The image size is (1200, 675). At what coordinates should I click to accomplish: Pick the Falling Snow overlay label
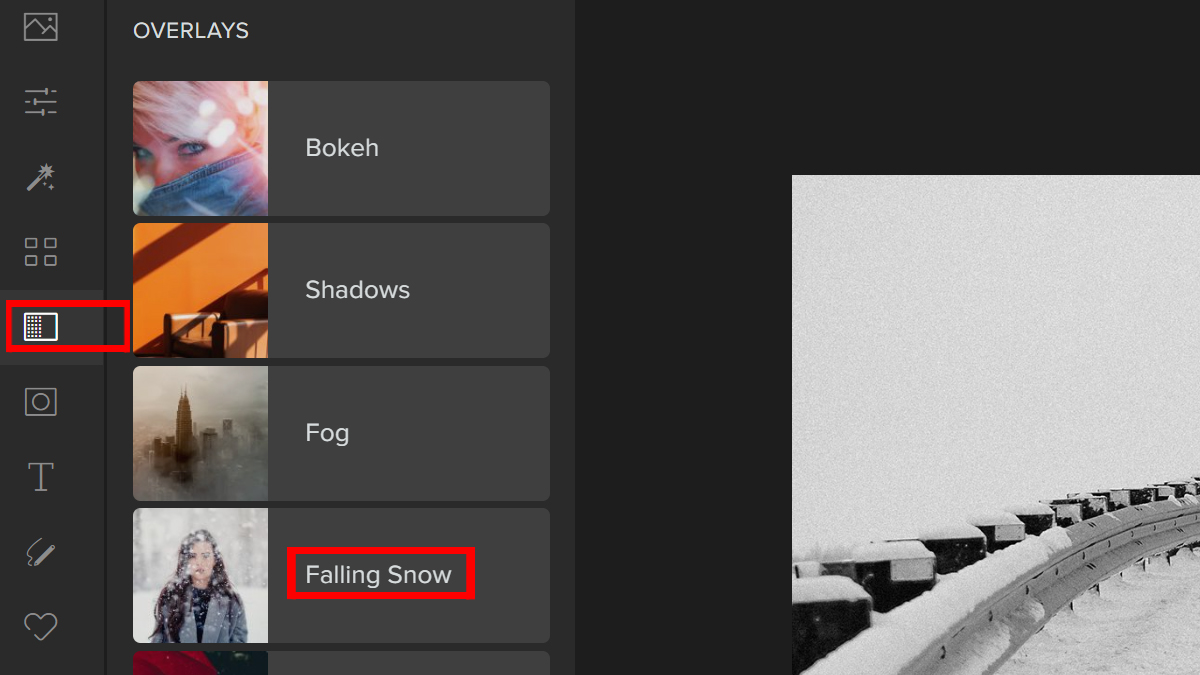(379, 575)
